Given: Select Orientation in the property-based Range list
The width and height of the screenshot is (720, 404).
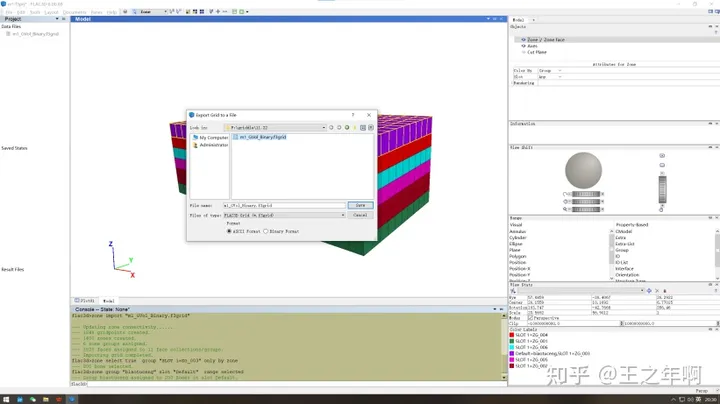Looking at the screenshot, I should (627, 275).
